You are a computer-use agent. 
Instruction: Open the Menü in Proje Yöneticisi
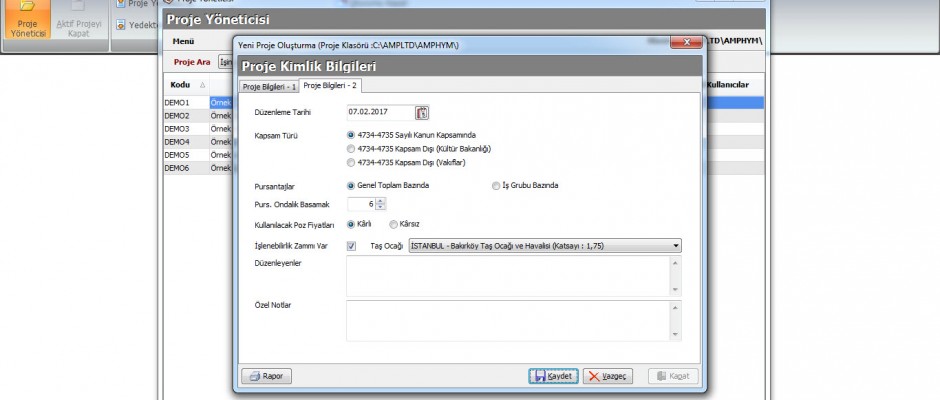pyautogui.click(x=183, y=41)
